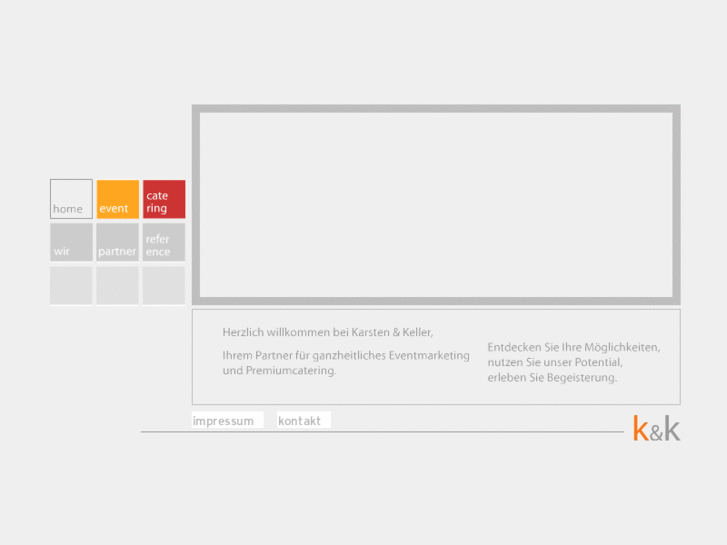
Task: Click text 'Herzlich willkommen bei Karsten & Keller,'
Action: point(328,332)
